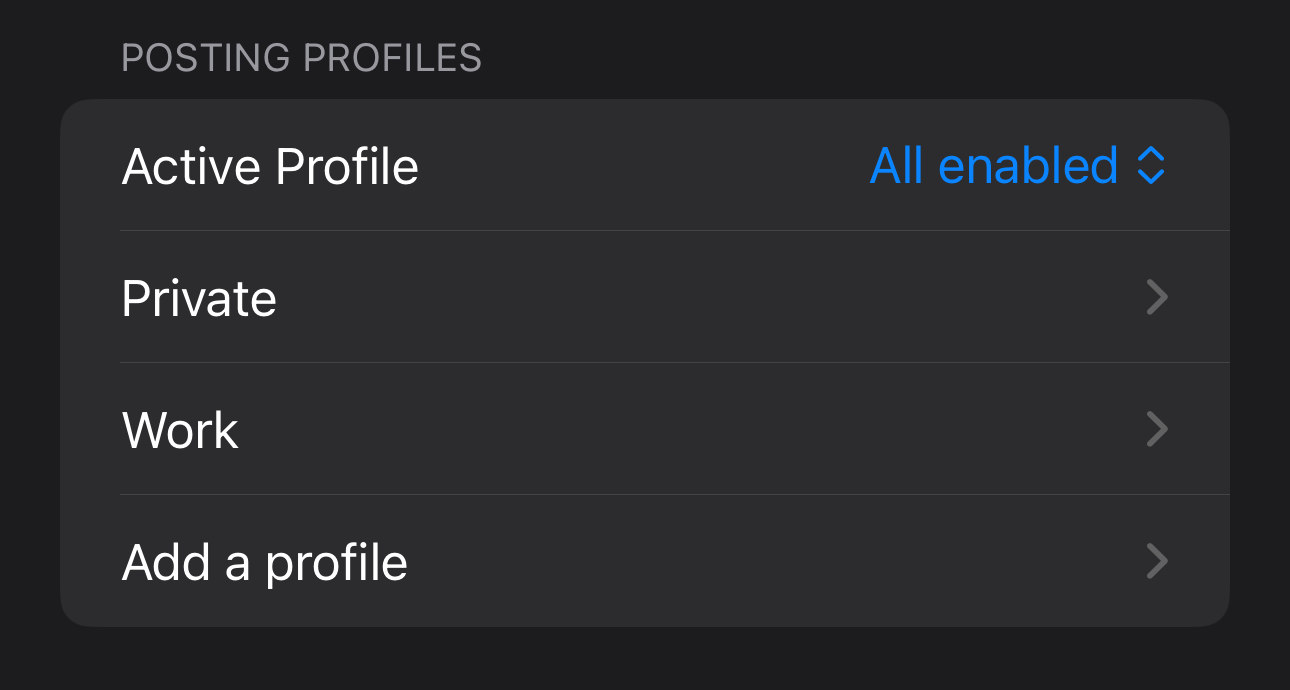Click the Private profile name text

[199, 298]
